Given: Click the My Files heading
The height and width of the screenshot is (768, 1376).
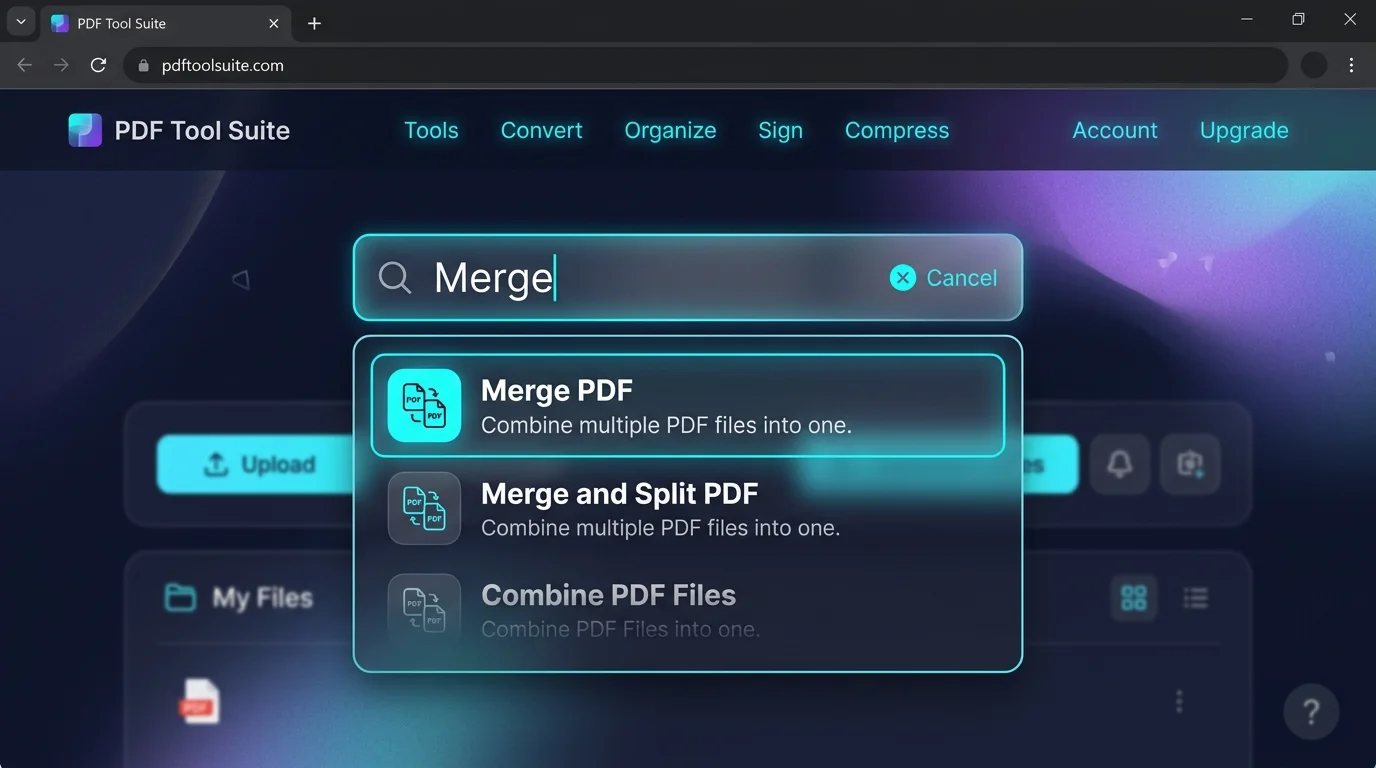Looking at the screenshot, I should point(262,598).
